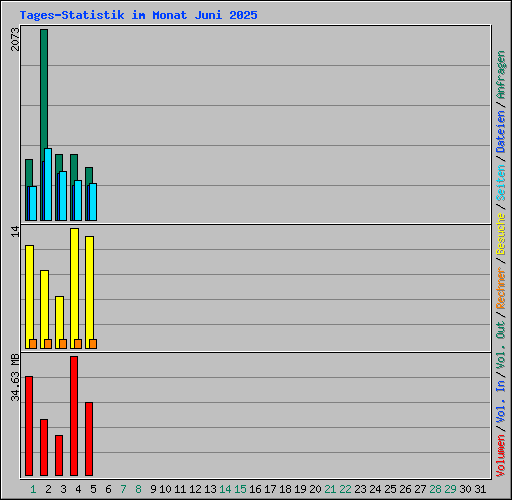Click the red Volumen bar for day 1

(29, 426)
